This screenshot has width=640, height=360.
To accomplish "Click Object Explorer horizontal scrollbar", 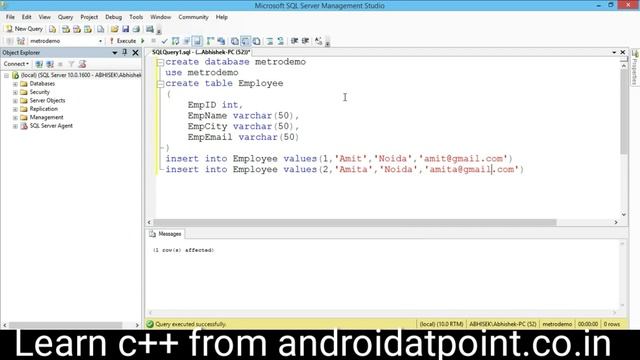I will pyautogui.click(x=65, y=325).
